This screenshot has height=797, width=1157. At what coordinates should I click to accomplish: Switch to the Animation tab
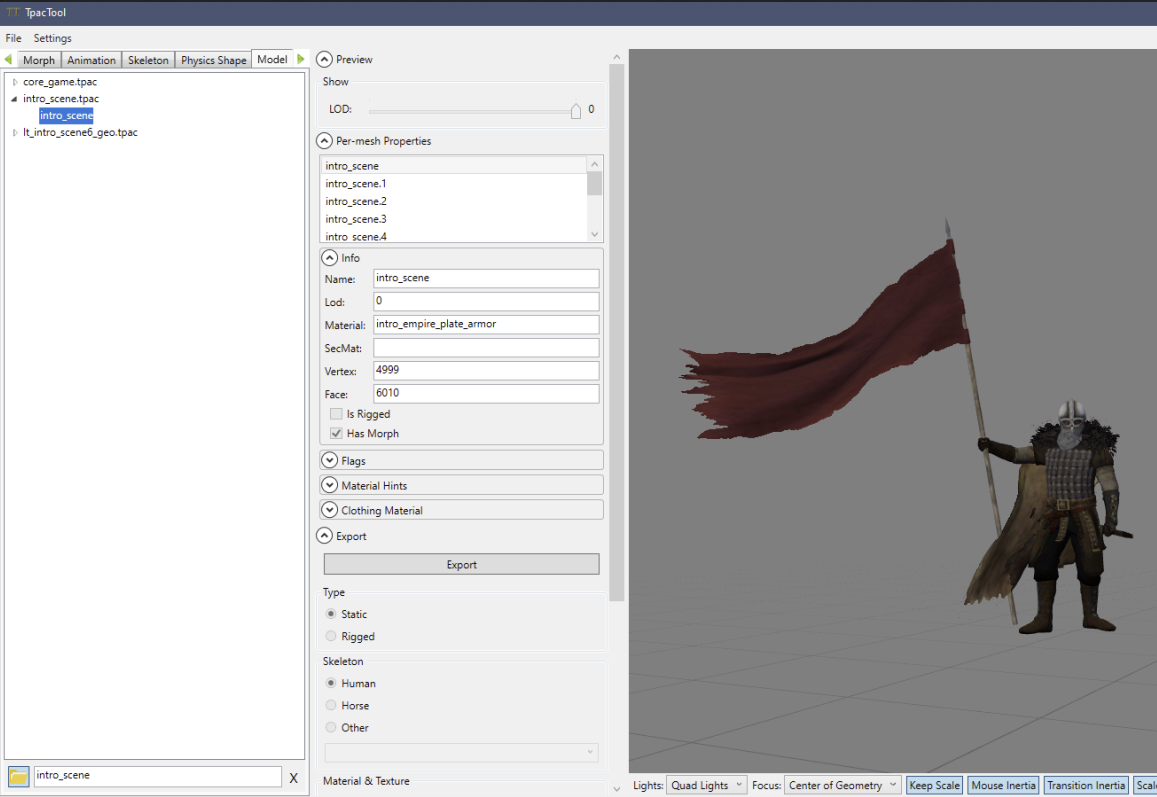(91, 60)
